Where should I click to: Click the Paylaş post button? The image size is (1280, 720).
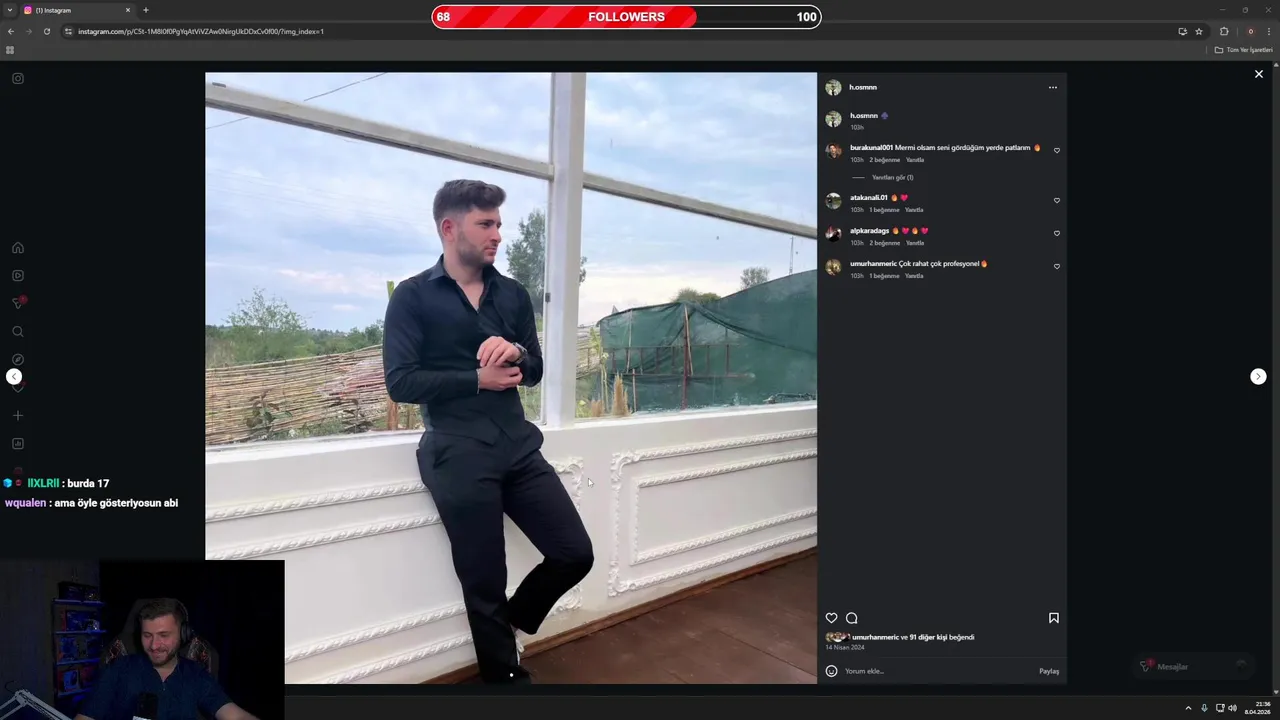tap(1048, 671)
